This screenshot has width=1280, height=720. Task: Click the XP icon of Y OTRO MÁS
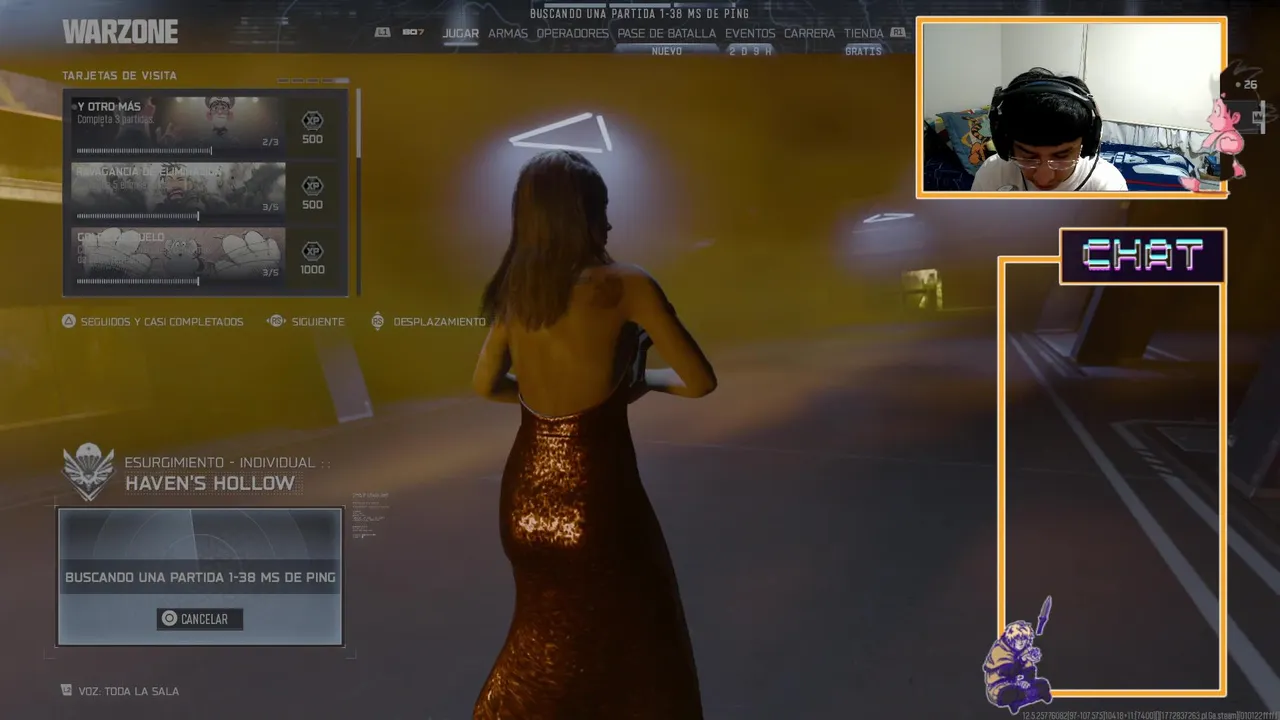click(312, 120)
